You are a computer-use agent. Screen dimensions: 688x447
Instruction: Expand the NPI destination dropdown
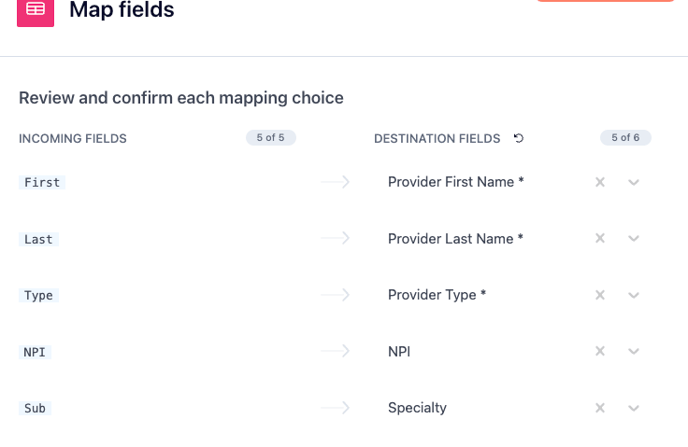pyautogui.click(x=634, y=351)
